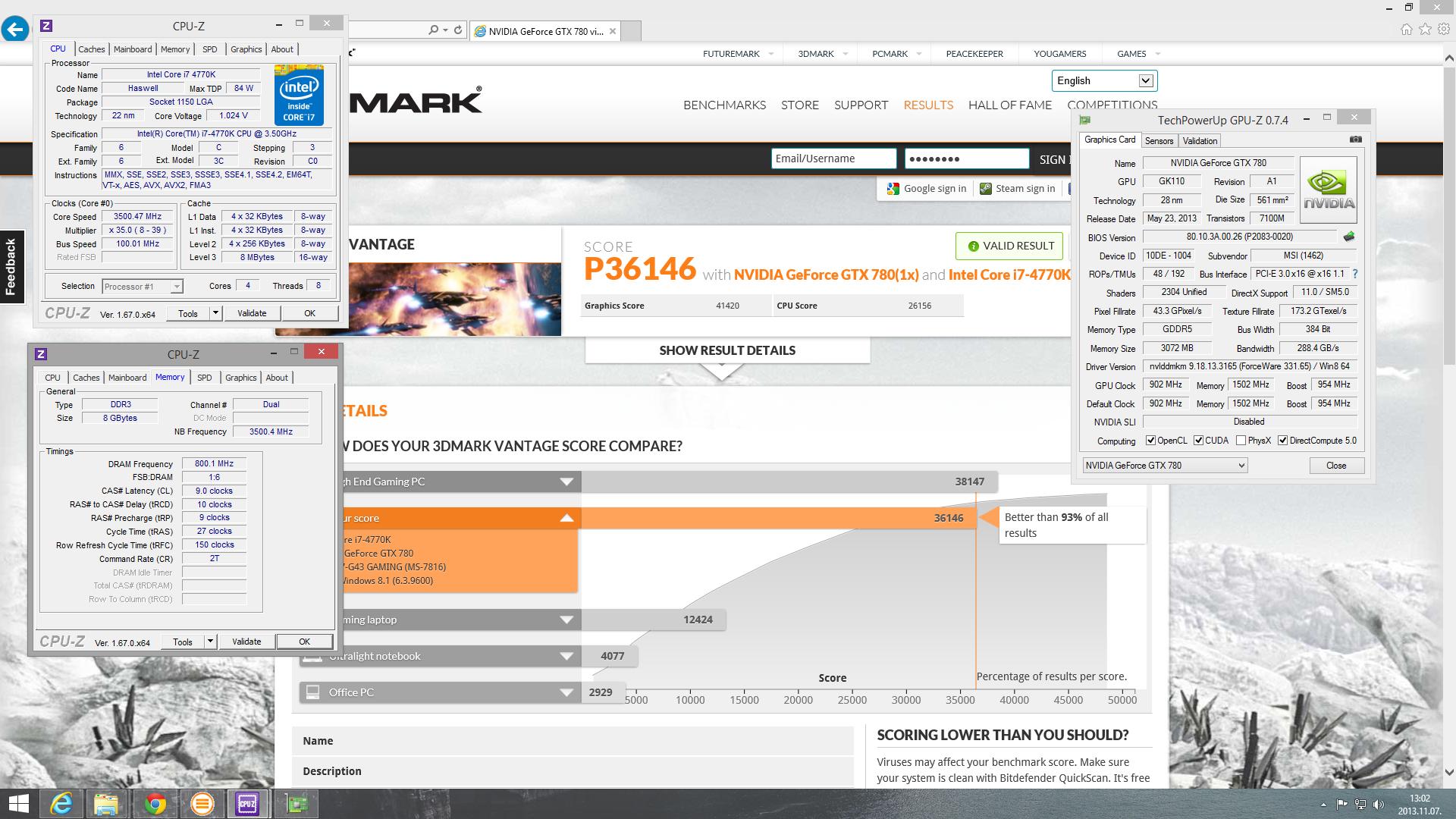Click the GPU-Z BIOS save chip icon

coord(1350,237)
